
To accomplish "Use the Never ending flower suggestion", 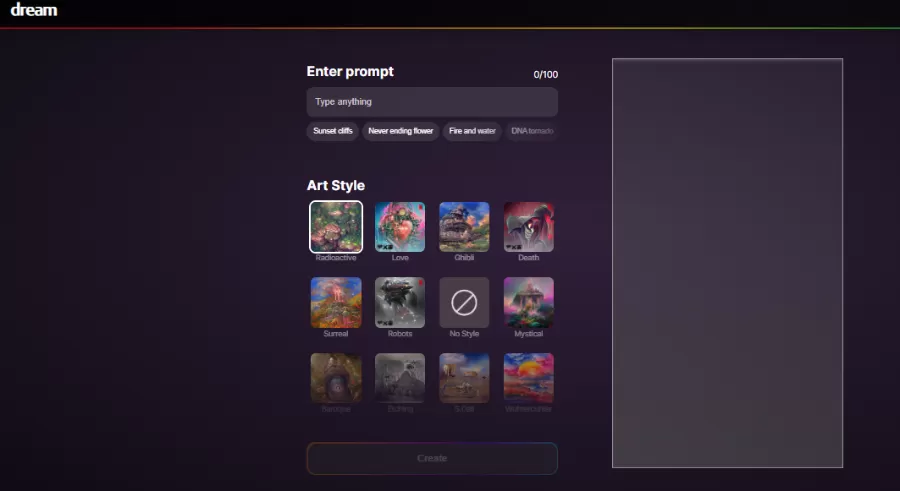I will (401, 131).
